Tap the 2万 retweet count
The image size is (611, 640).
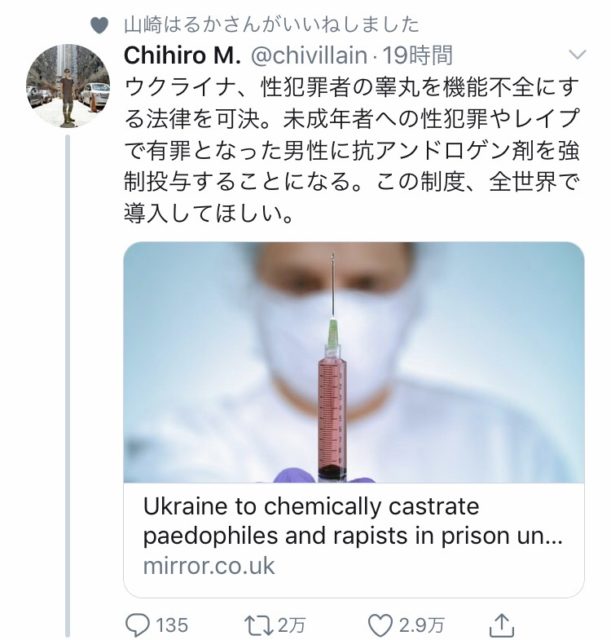293,624
